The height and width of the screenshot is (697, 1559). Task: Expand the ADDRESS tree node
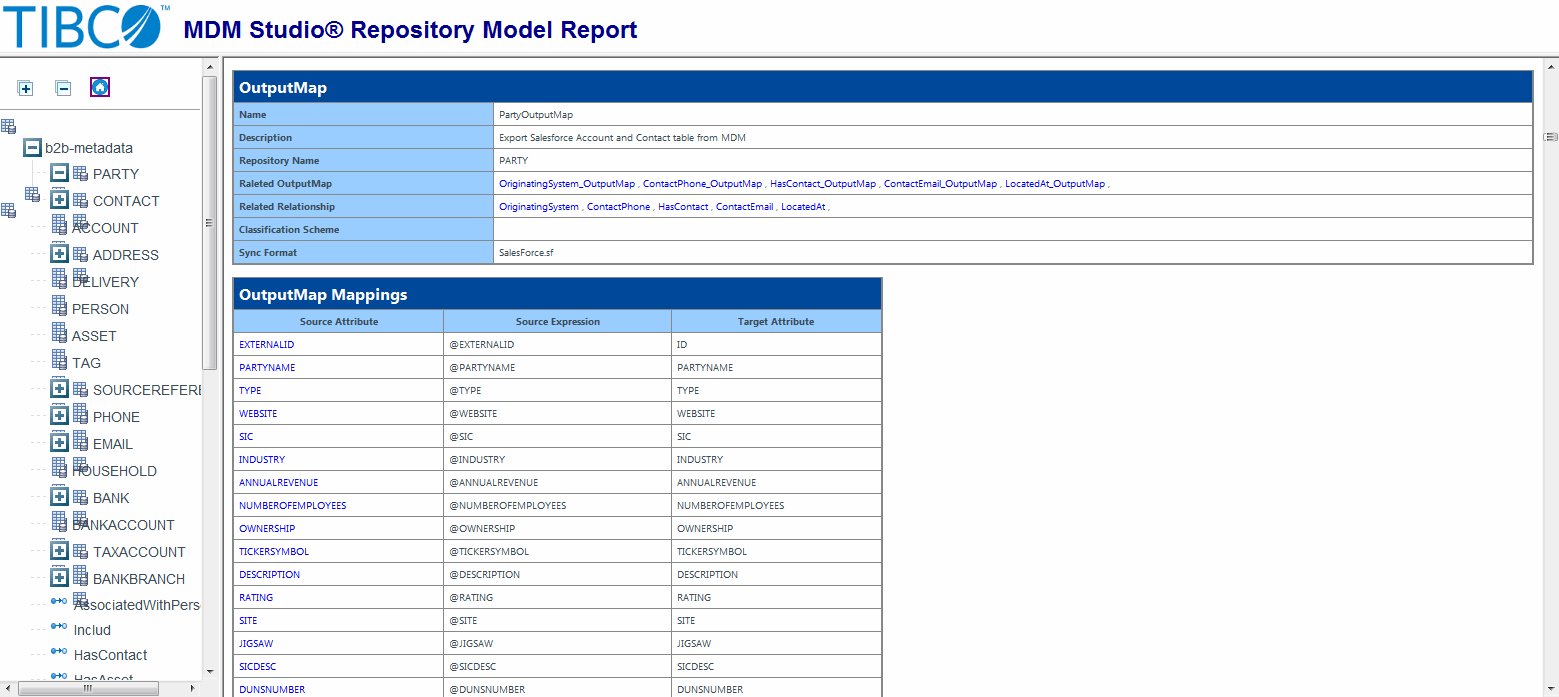tap(59, 254)
